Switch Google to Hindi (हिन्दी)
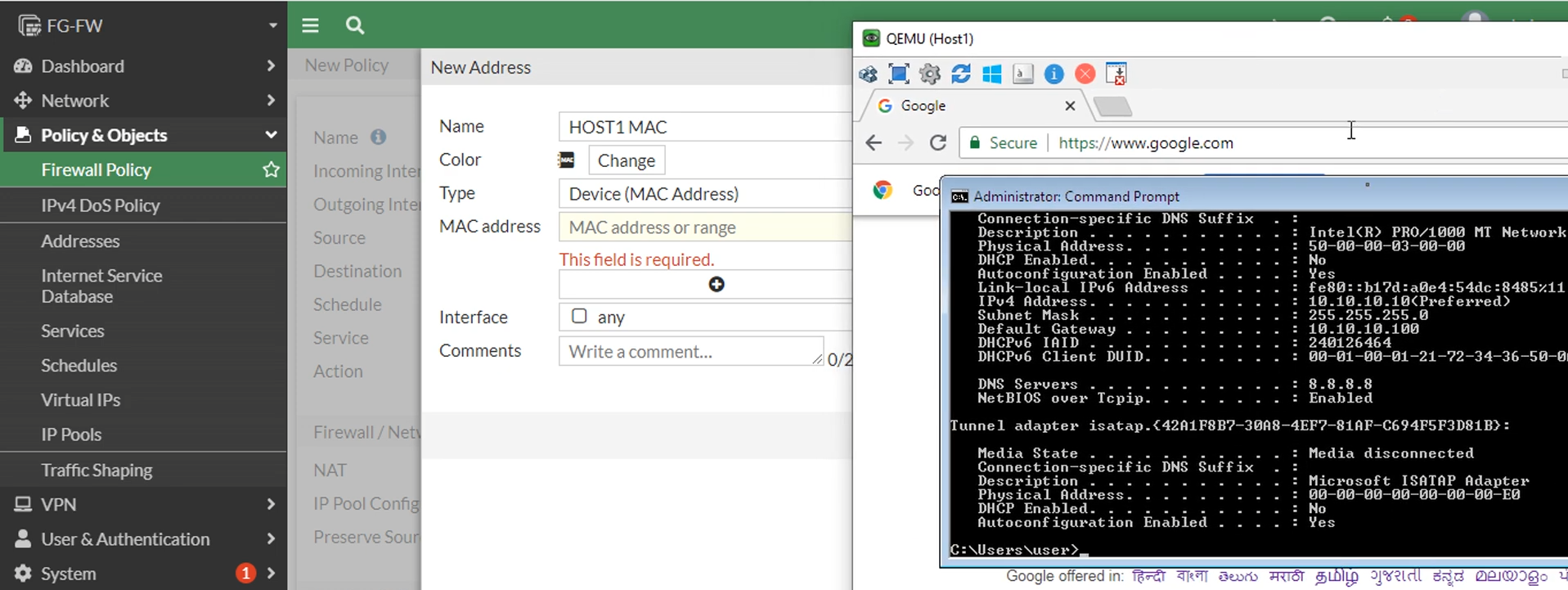This screenshot has height=590, width=1568. click(x=1148, y=576)
